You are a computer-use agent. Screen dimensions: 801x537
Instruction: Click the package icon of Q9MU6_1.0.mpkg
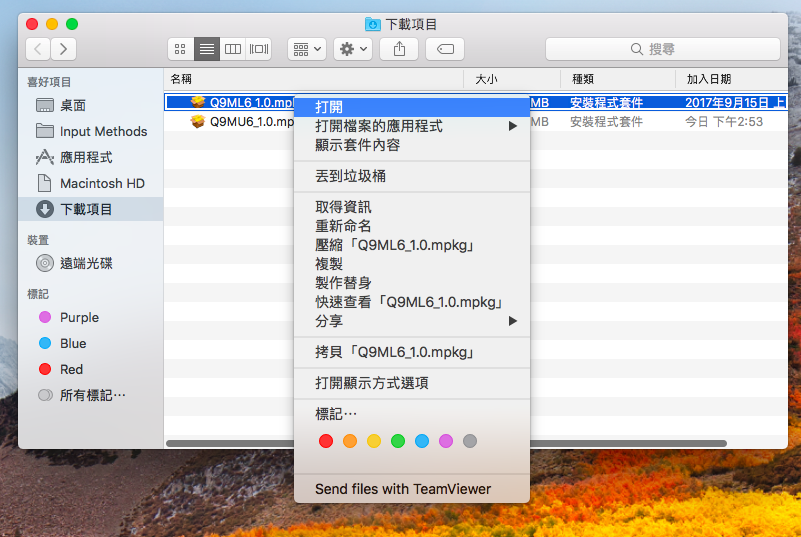pyautogui.click(x=198, y=122)
